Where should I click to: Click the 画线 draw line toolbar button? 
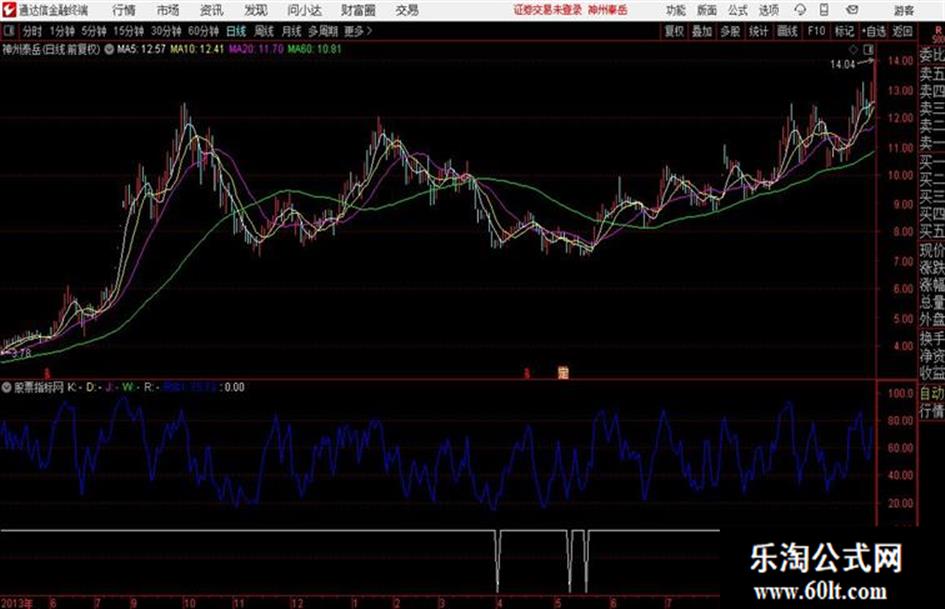click(788, 31)
